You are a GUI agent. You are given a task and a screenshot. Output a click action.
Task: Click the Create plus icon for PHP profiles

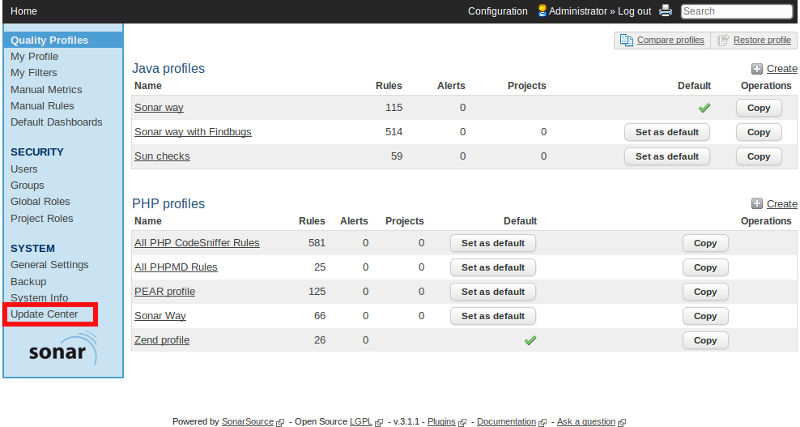[757, 204]
